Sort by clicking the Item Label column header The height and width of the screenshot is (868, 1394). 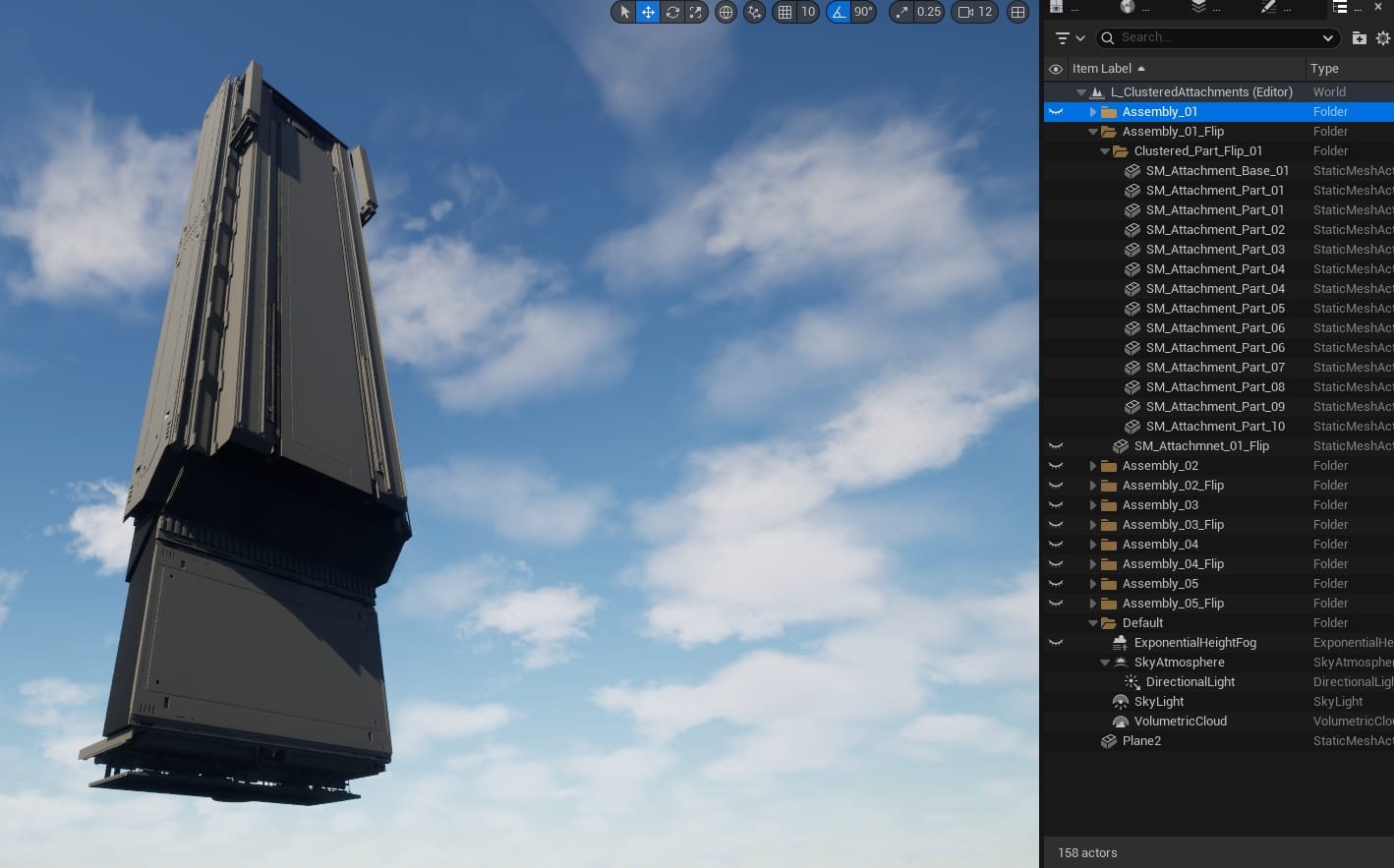pos(1102,68)
